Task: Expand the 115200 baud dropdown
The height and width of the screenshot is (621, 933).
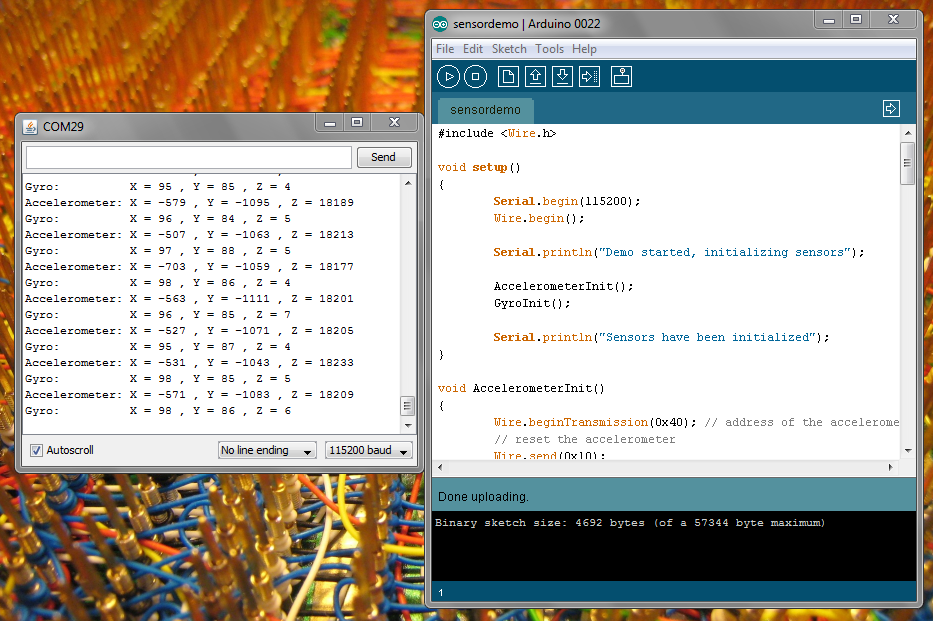Action: 369,450
